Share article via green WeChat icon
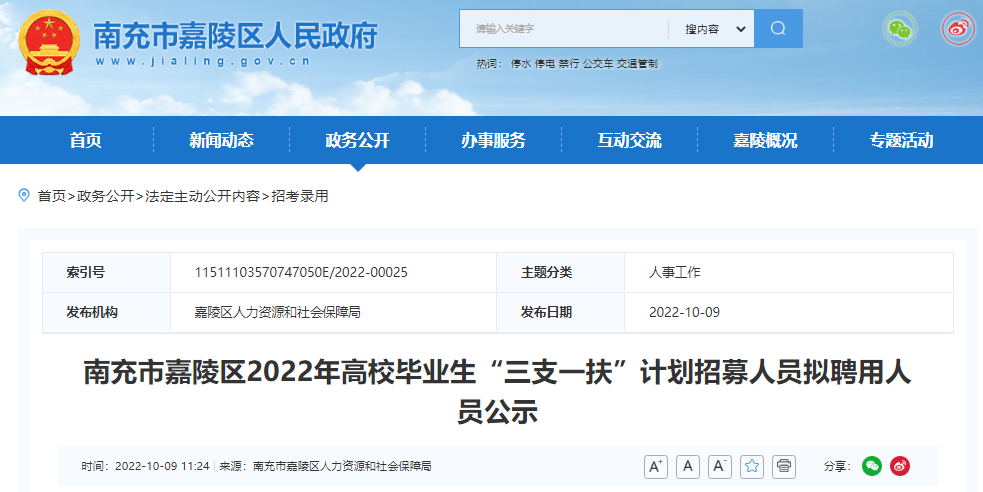983x492 pixels. 872,466
